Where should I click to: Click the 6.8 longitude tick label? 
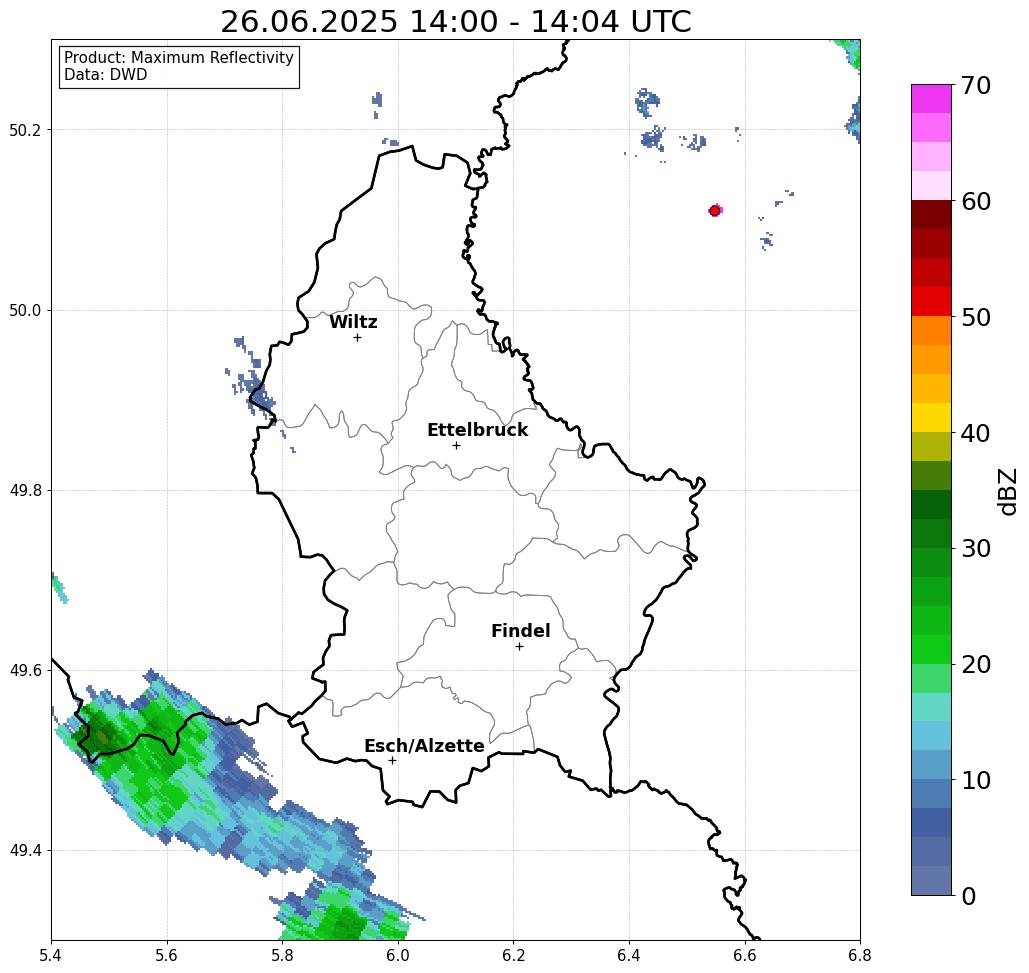(x=860, y=955)
